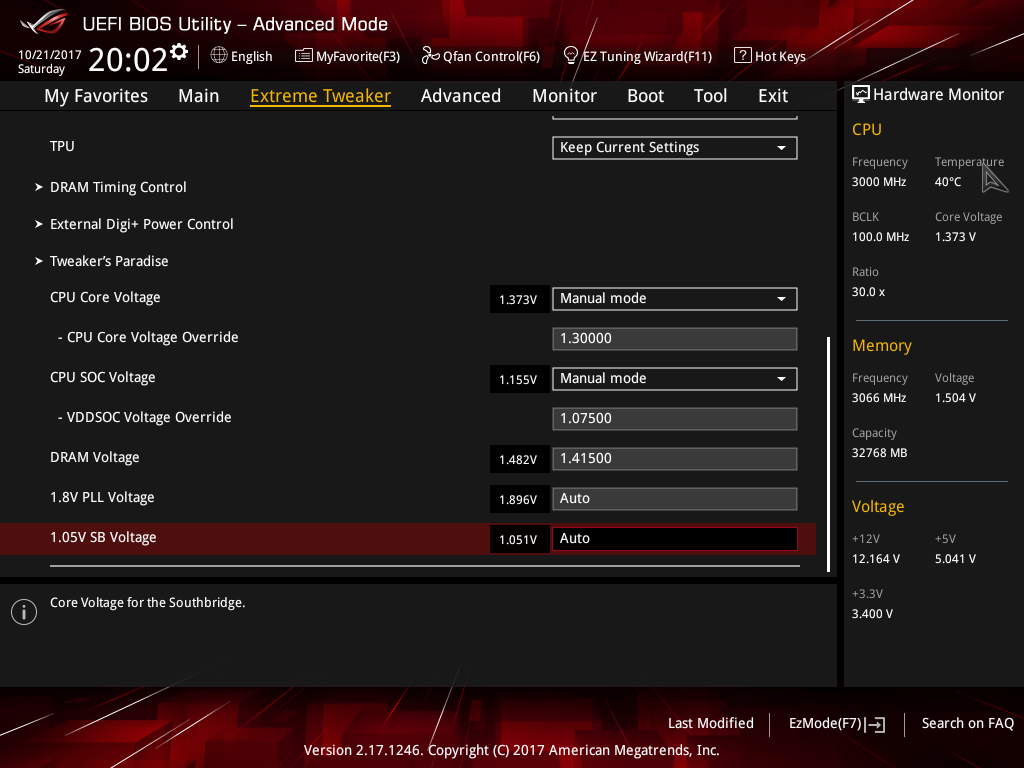Click the 1.896V PLL voltage readout
The height and width of the screenshot is (768, 1024).
[519, 500]
